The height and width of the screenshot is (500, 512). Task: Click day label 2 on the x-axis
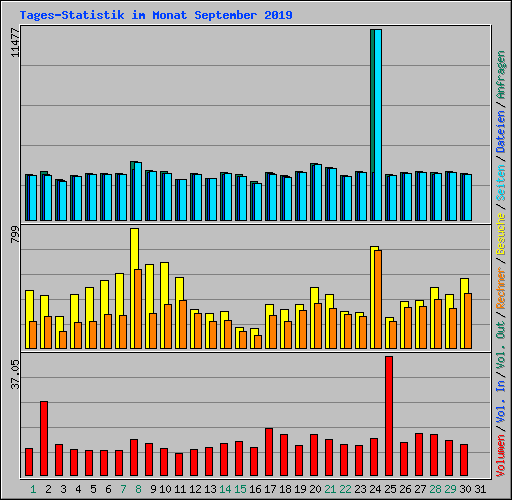pos(48,489)
